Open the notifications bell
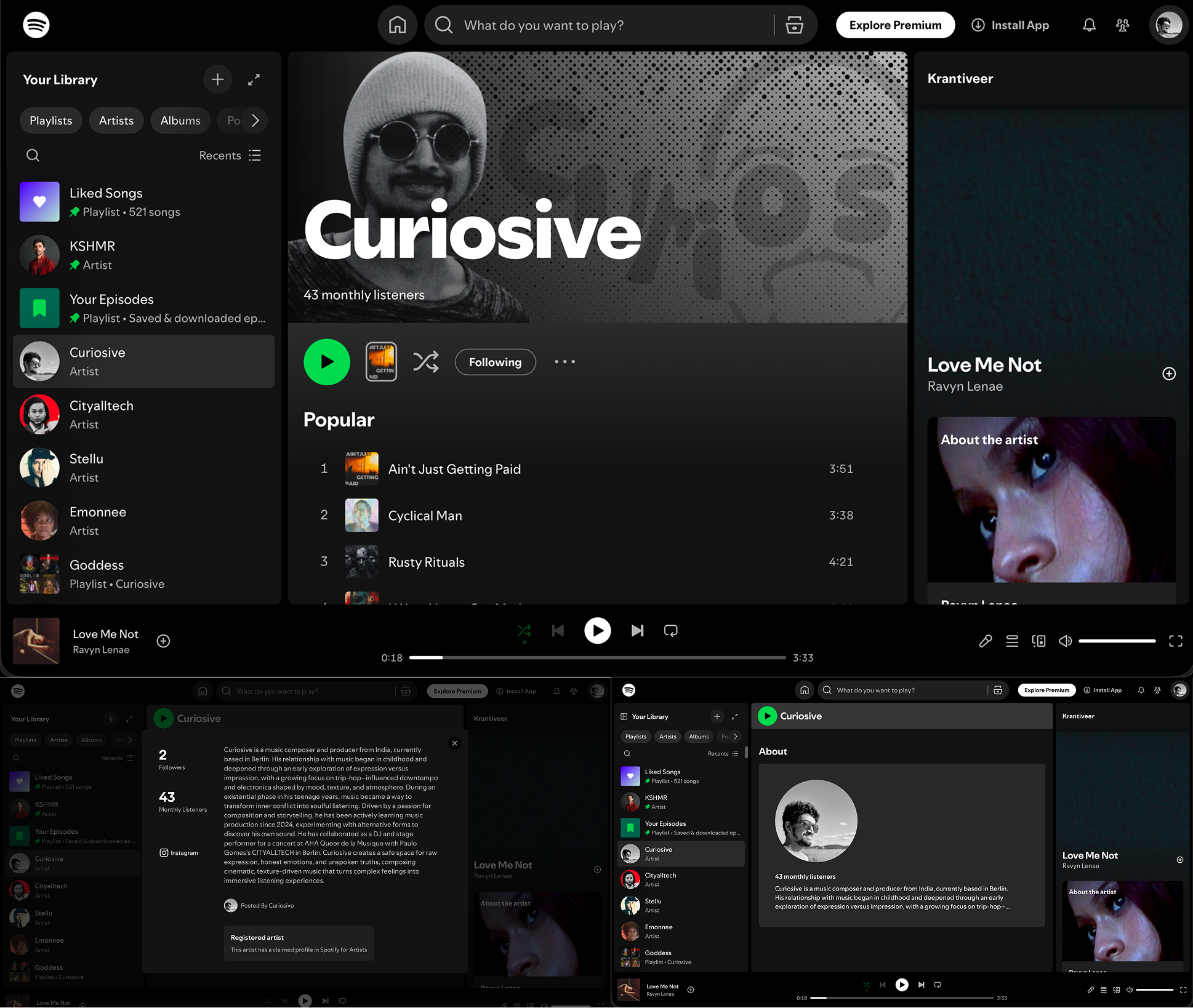 (x=1089, y=25)
